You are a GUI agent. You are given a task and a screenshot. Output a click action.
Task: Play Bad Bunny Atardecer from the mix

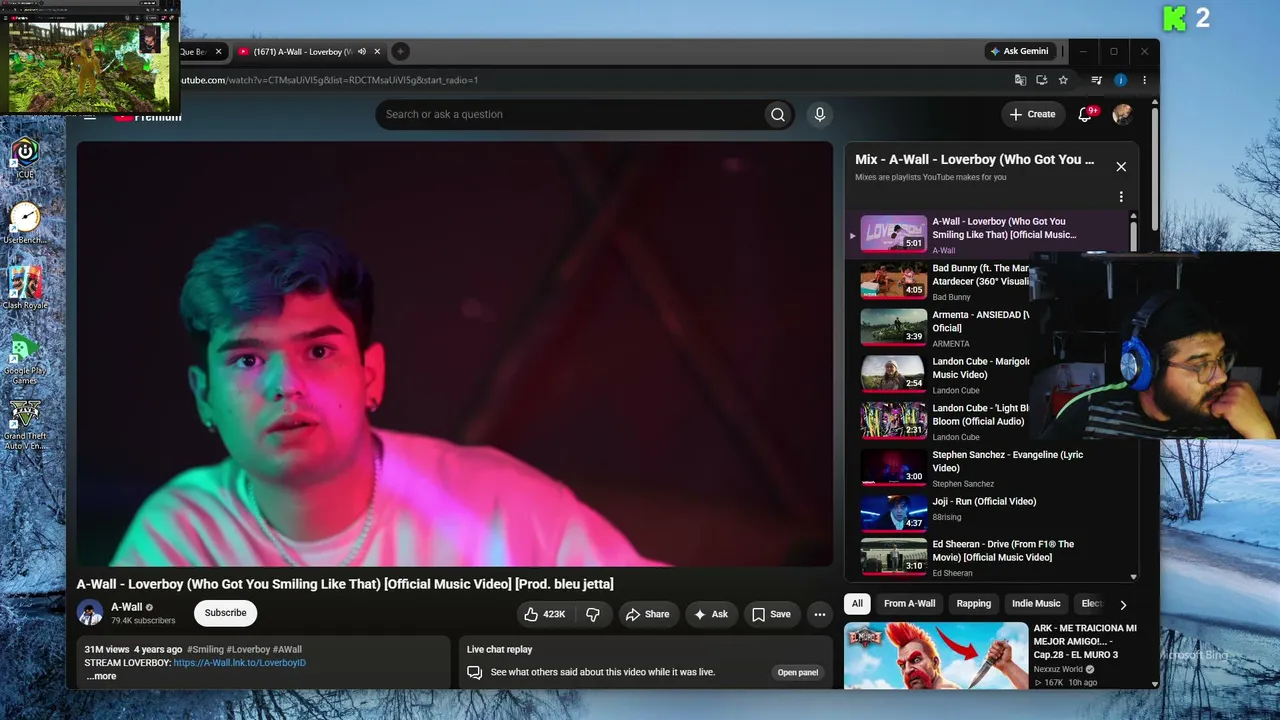pos(894,281)
